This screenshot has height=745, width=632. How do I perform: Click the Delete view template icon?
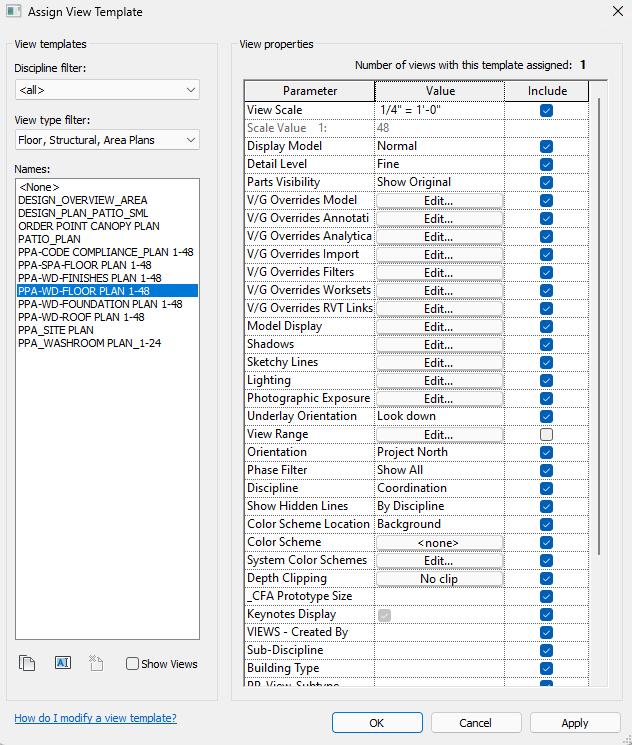(x=96, y=663)
